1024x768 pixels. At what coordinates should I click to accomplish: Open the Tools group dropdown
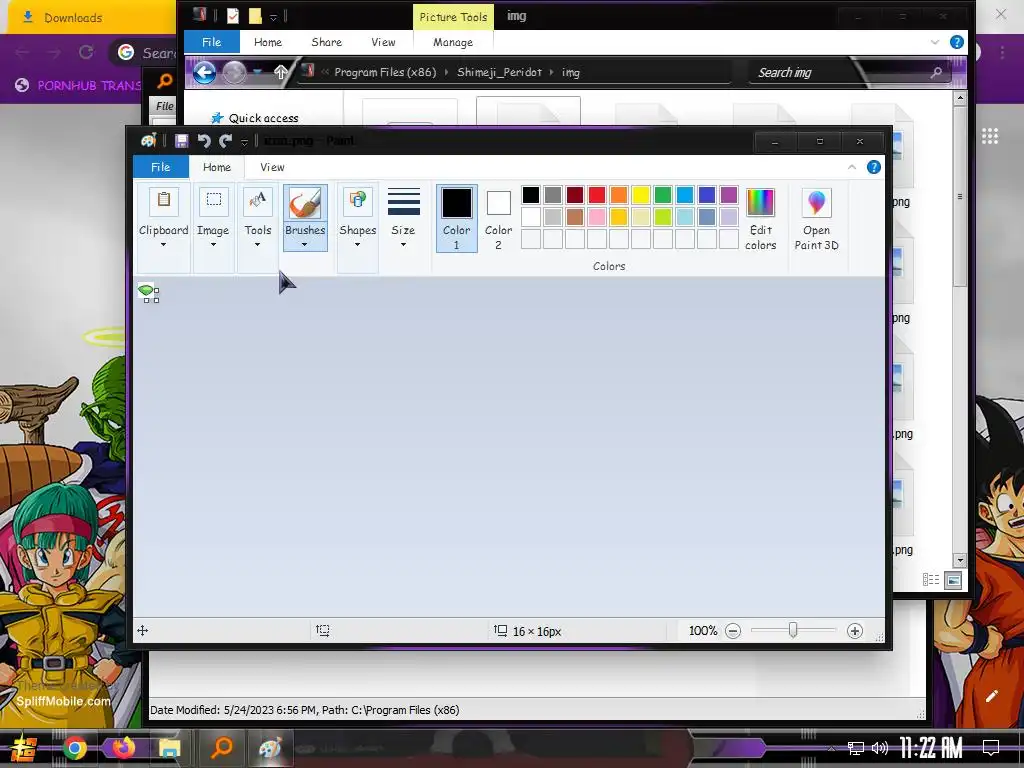pos(257,217)
